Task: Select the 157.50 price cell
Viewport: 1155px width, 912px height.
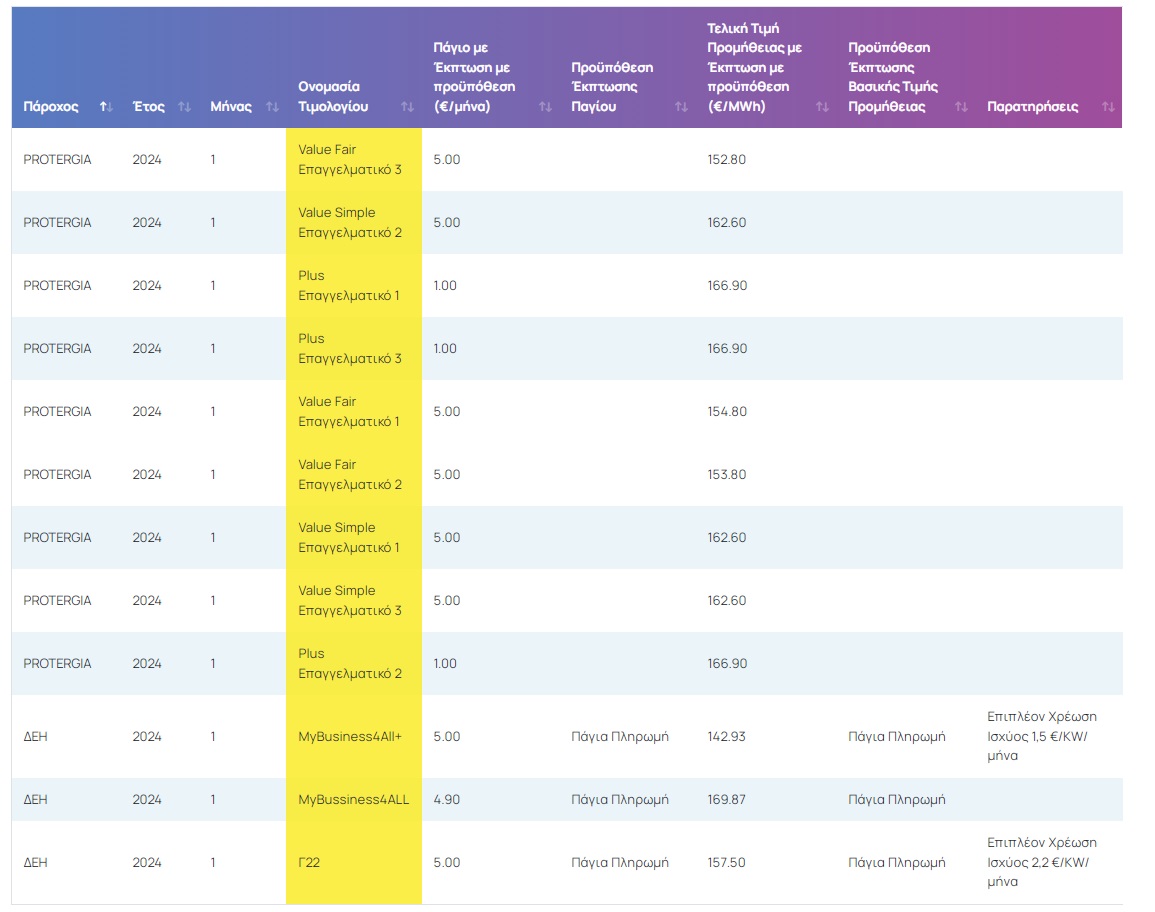Action: [x=726, y=863]
